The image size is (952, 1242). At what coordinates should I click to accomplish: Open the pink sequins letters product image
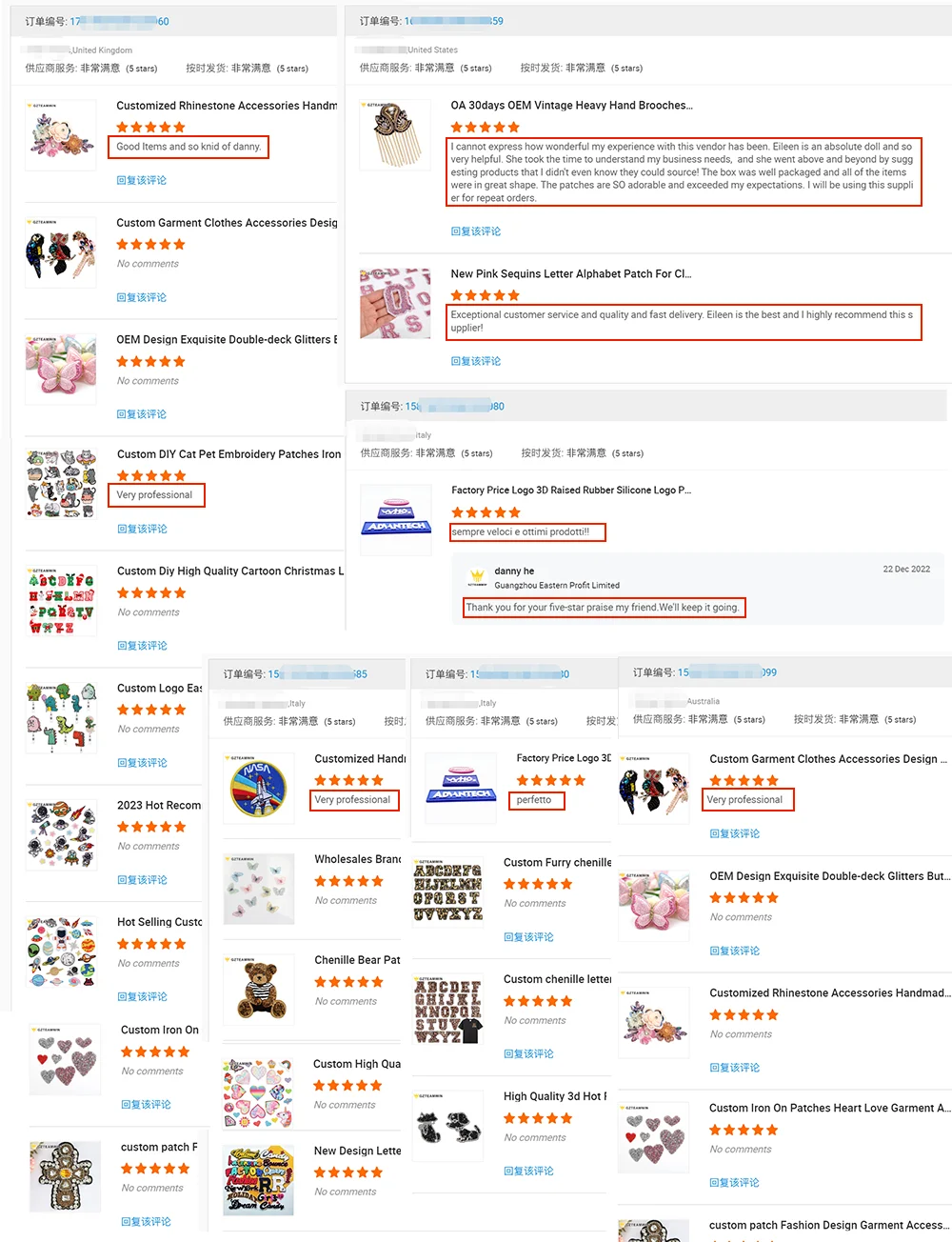pos(395,304)
